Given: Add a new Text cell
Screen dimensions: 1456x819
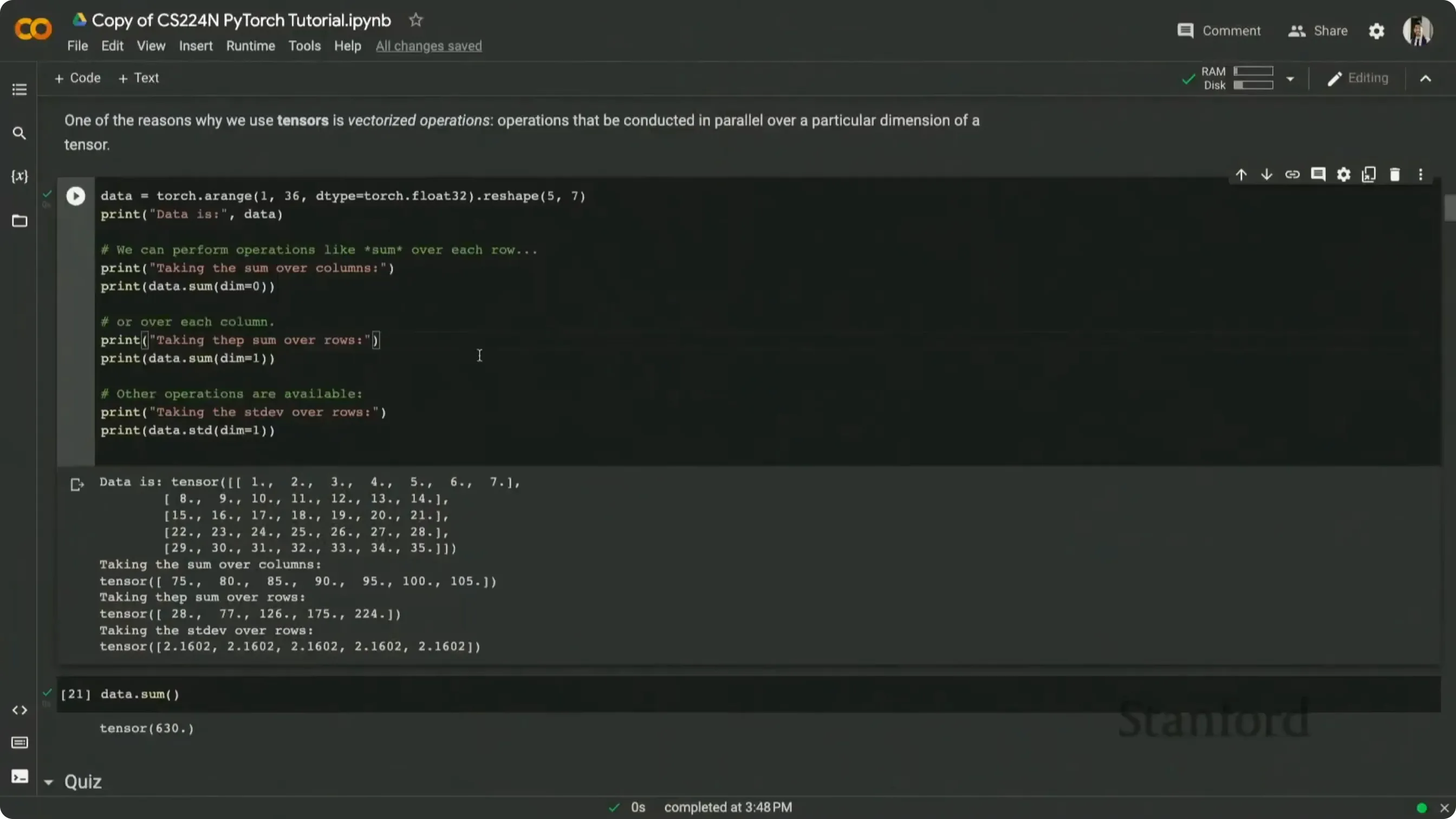Looking at the screenshot, I should coord(139,78).
